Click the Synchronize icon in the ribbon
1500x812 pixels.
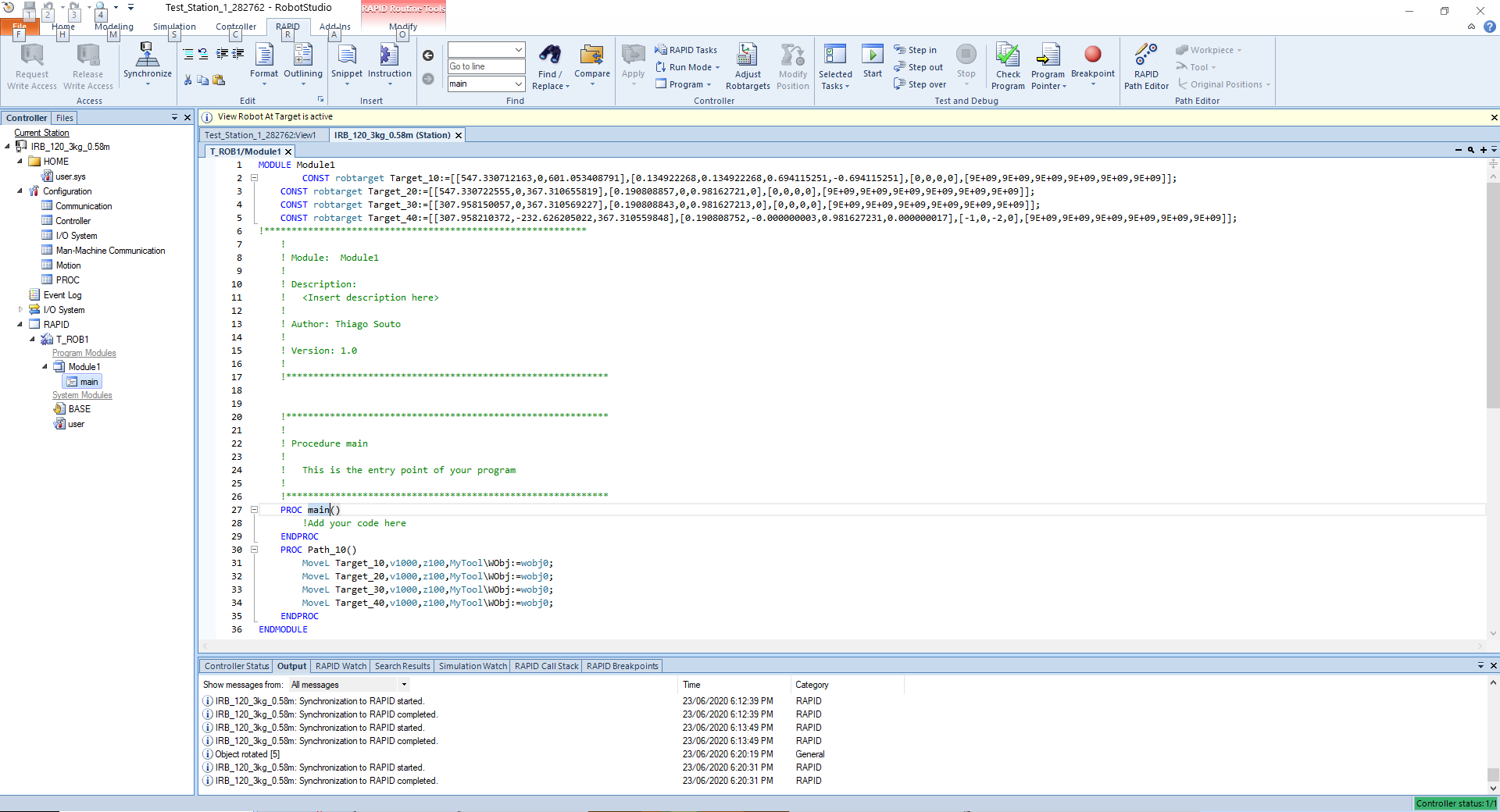[x=147, y=56]
